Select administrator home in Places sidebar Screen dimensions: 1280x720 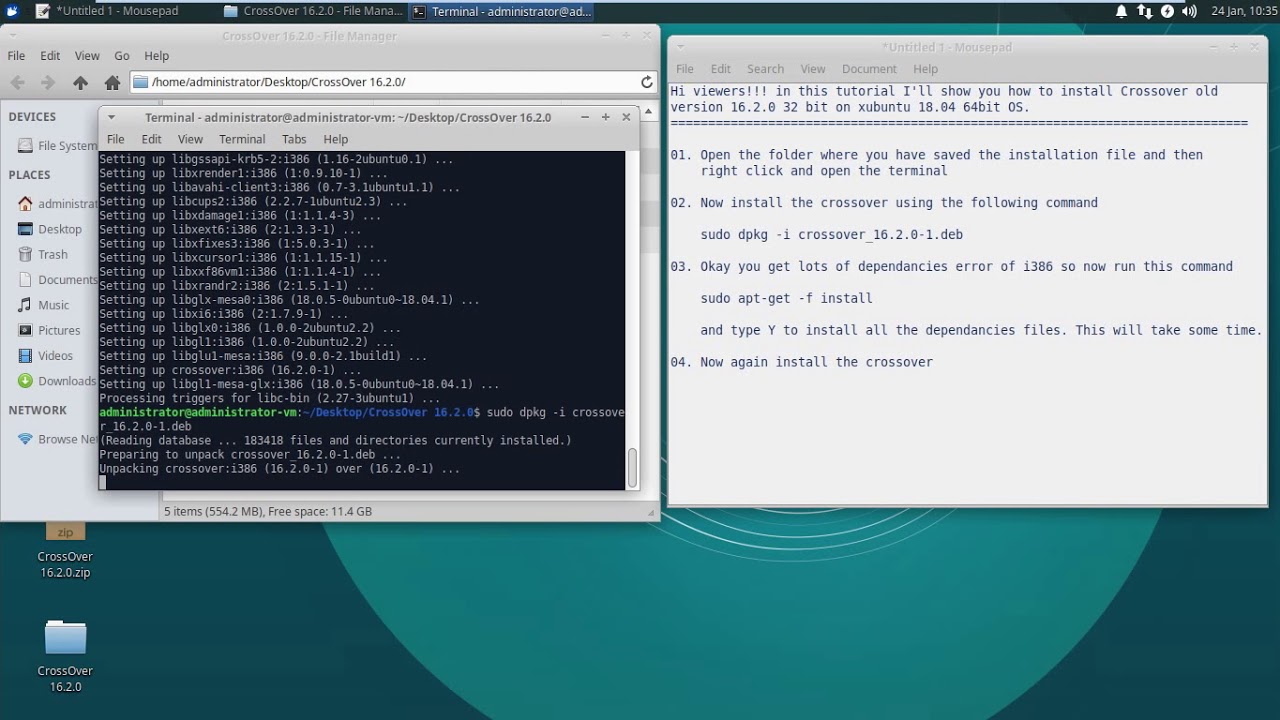57,204
